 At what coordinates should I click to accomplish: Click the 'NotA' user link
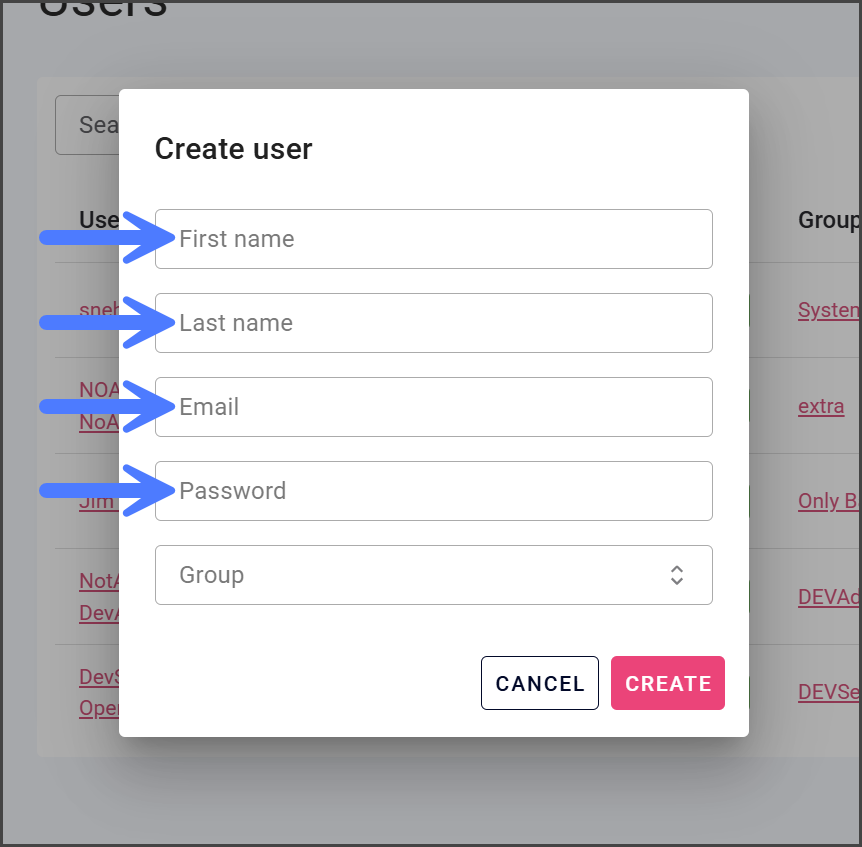[x=99, y=581]
